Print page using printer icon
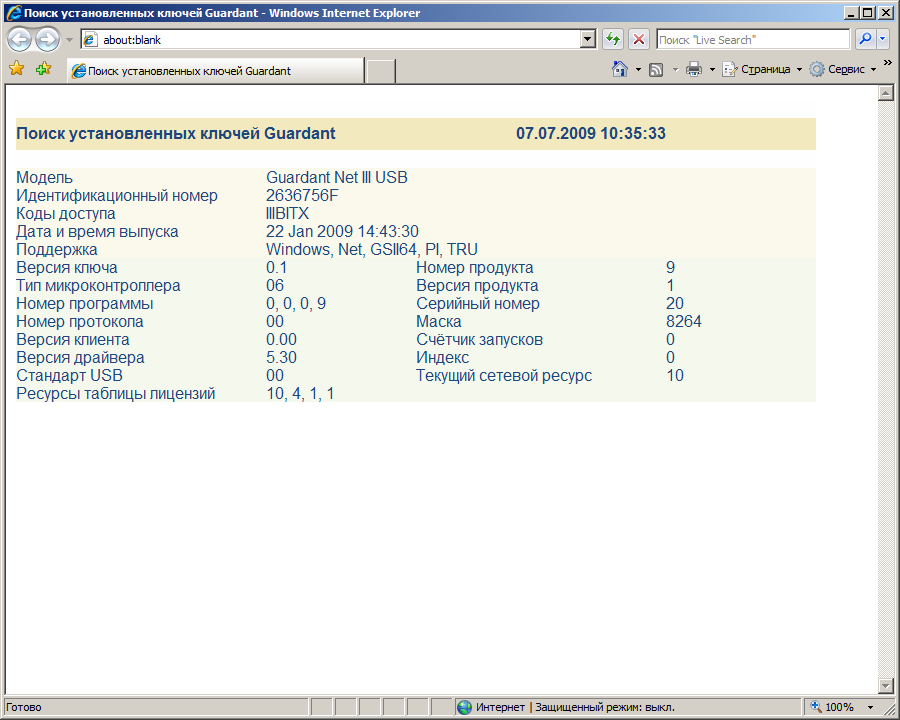900x720 pixels. coord(694,69)
